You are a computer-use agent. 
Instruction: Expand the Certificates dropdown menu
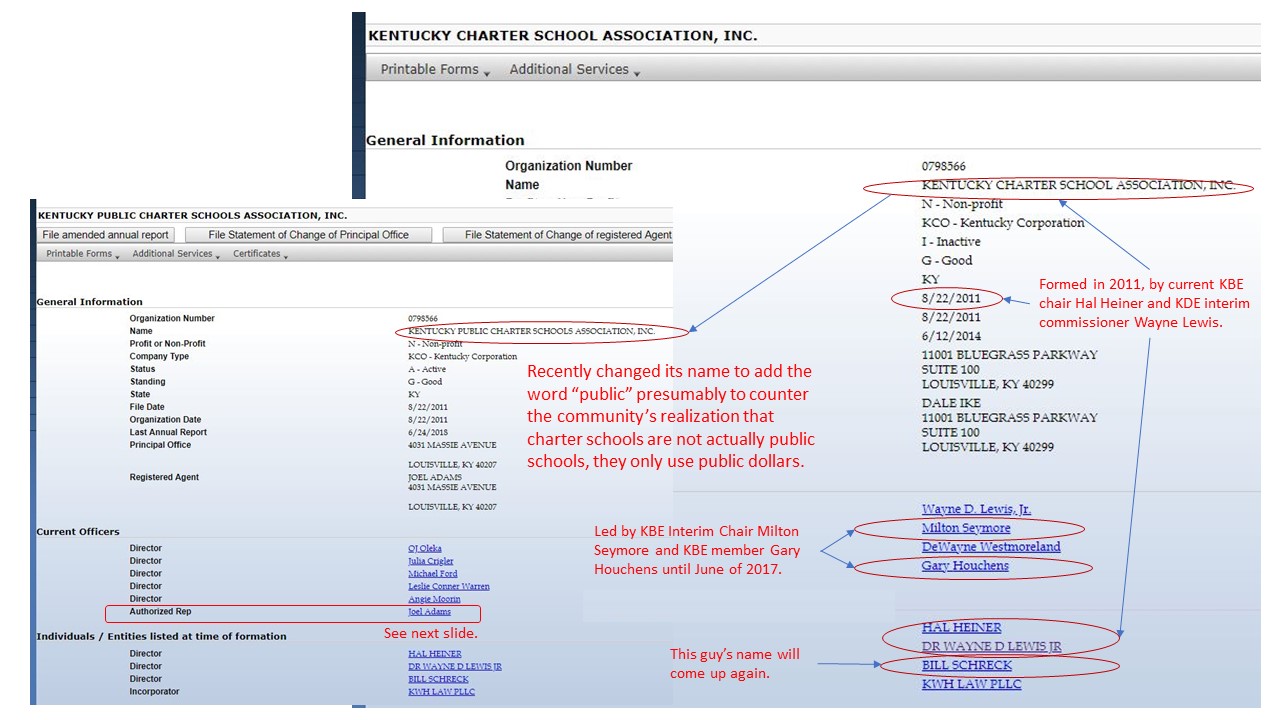pos(260,254)
